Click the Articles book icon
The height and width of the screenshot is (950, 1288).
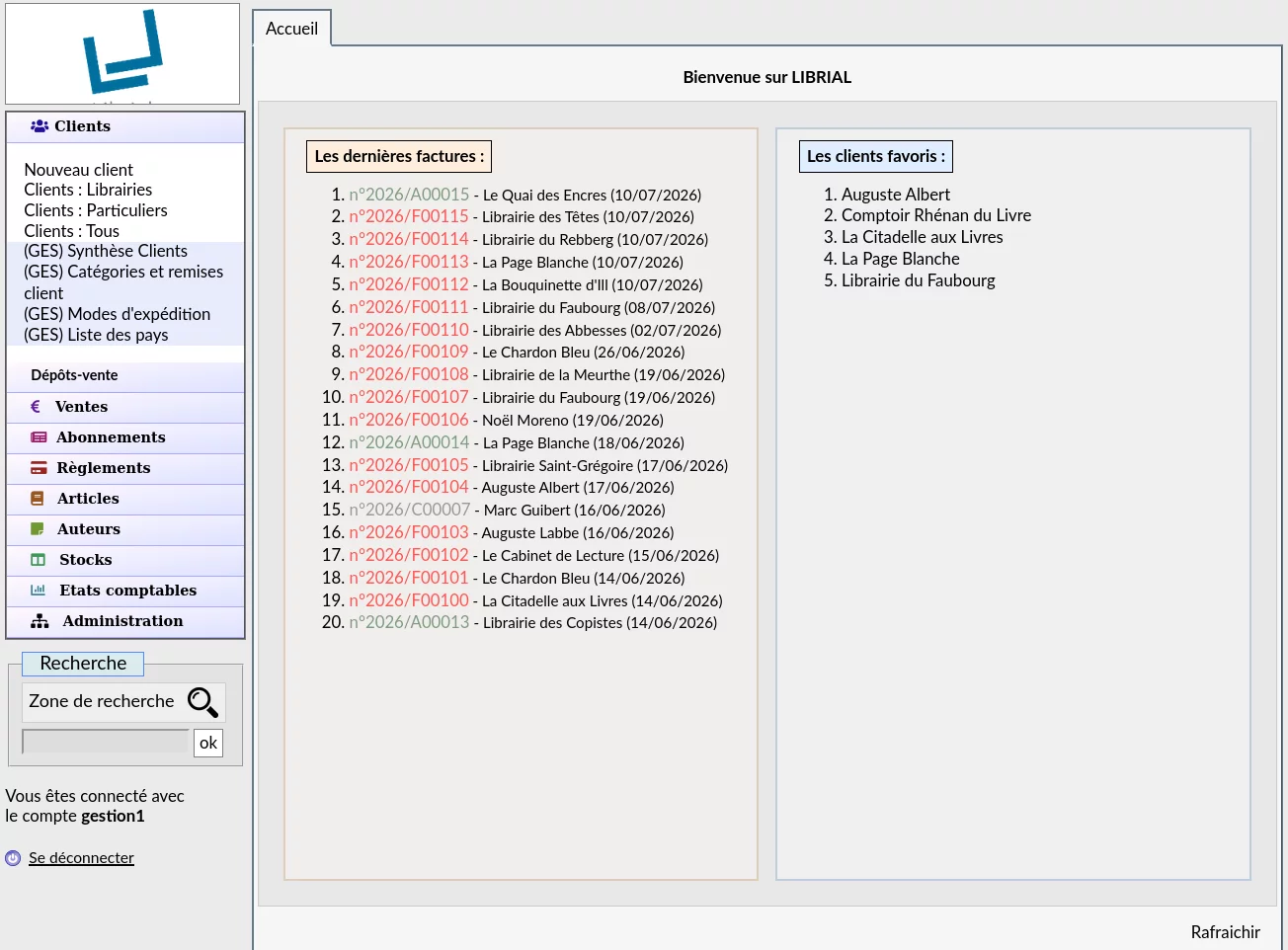pyautogui.click(x=38, y=499)
